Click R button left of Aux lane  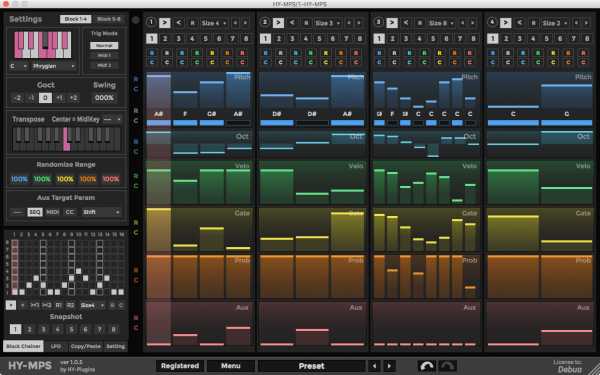click(136, 318)
